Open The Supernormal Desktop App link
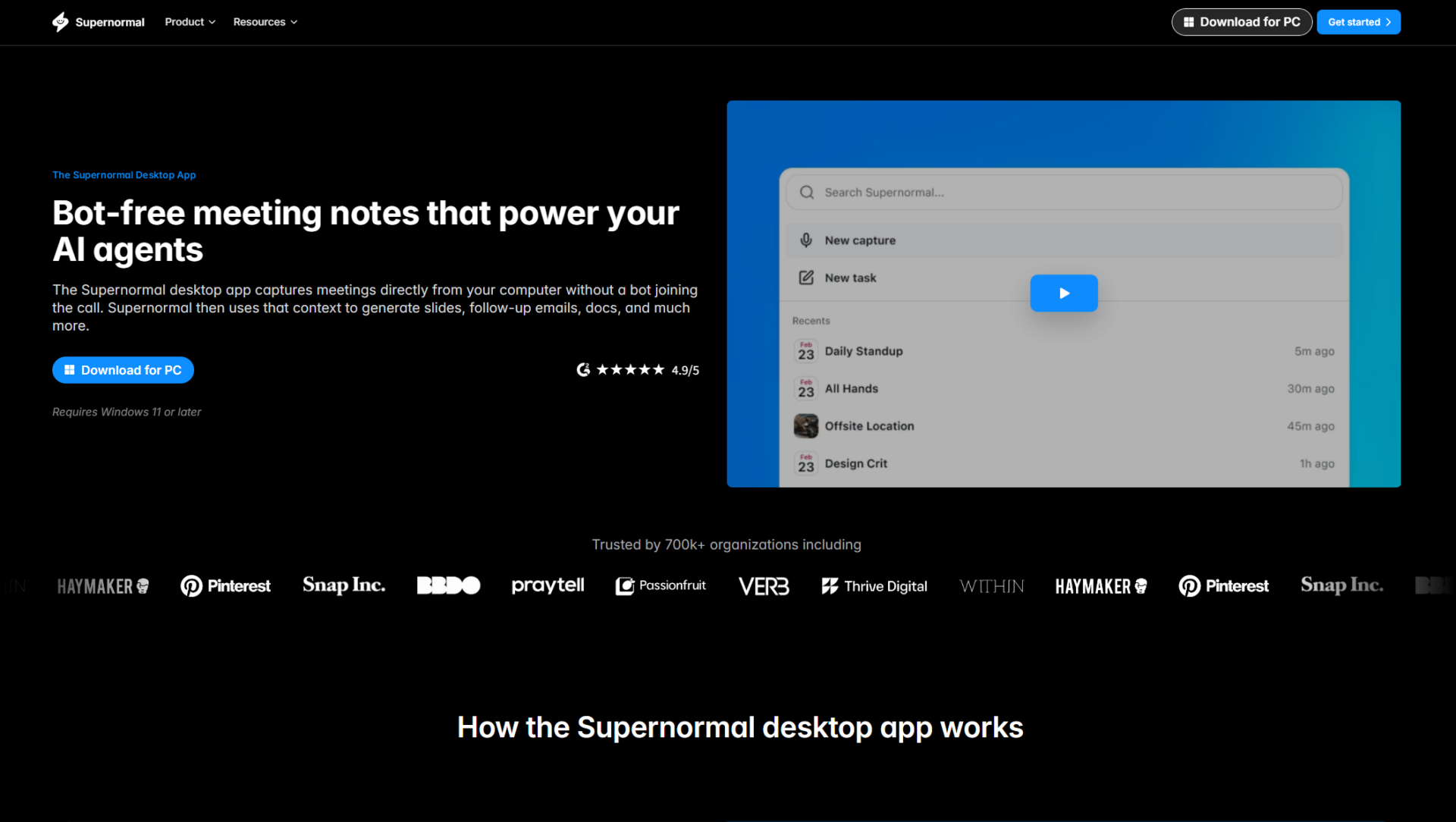Screen dimensions: 1456x822 [x=124, y=174]
